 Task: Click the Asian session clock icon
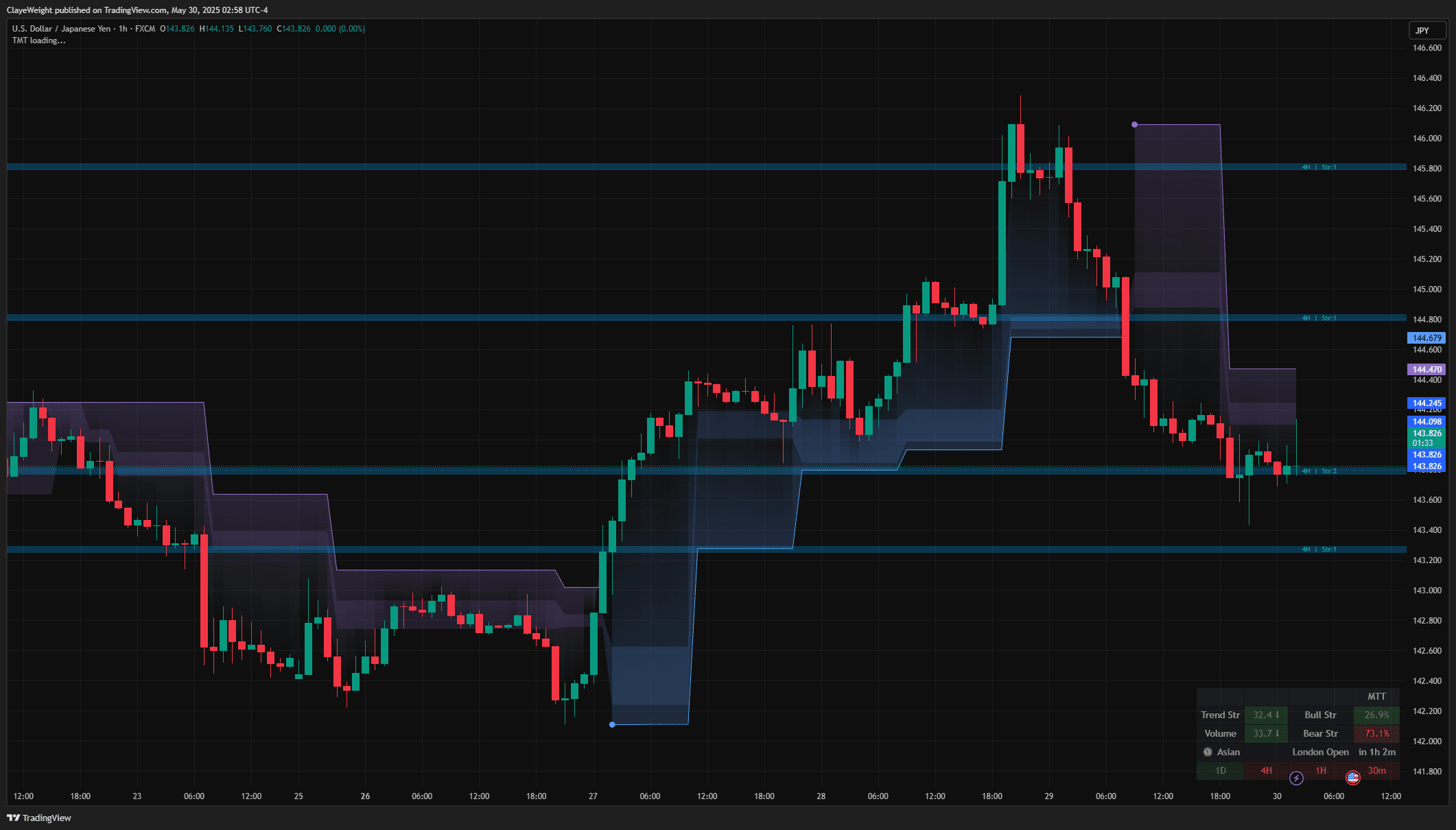1208,752
